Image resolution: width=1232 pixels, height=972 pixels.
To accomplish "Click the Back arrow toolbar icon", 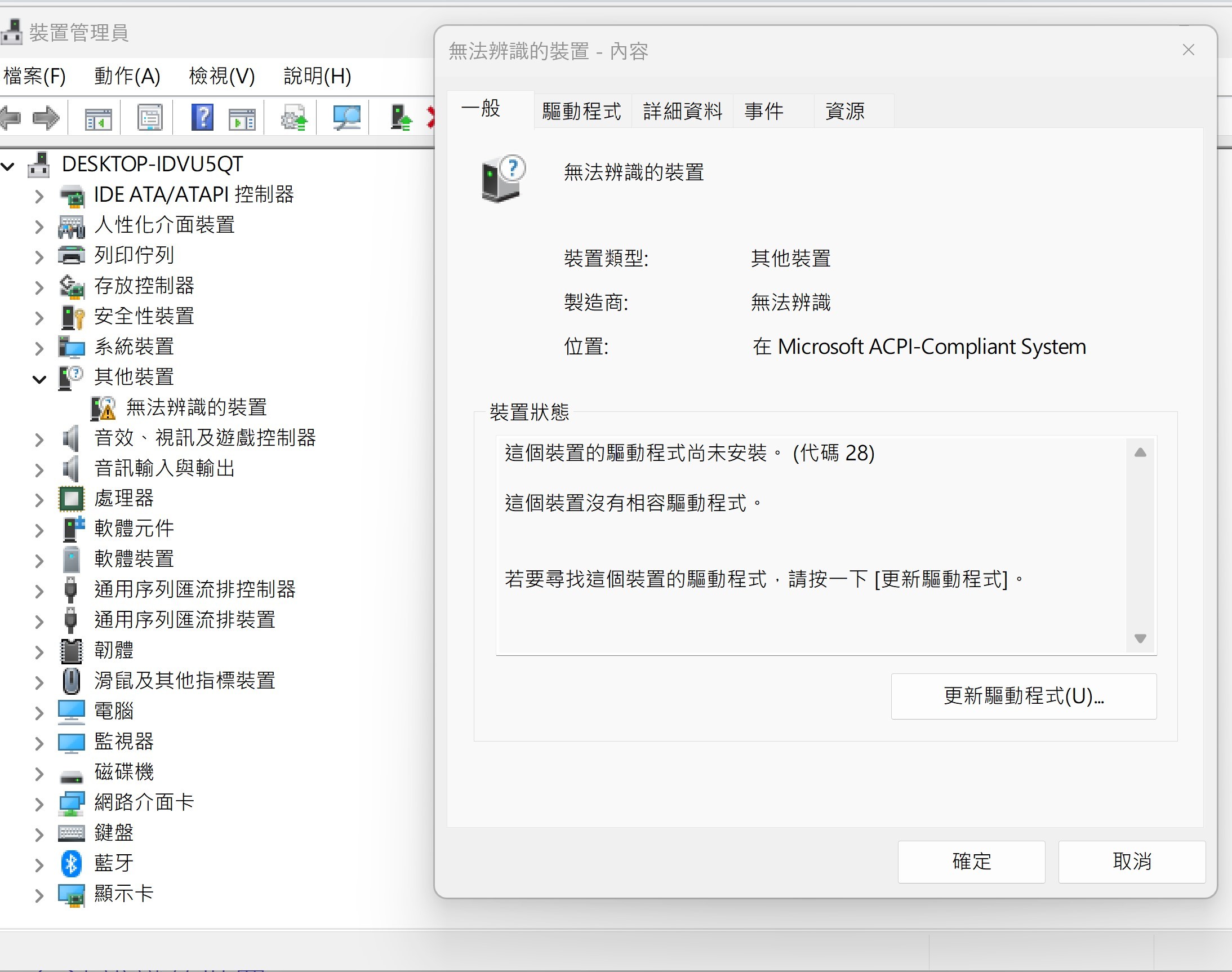I will click(10, 118).
